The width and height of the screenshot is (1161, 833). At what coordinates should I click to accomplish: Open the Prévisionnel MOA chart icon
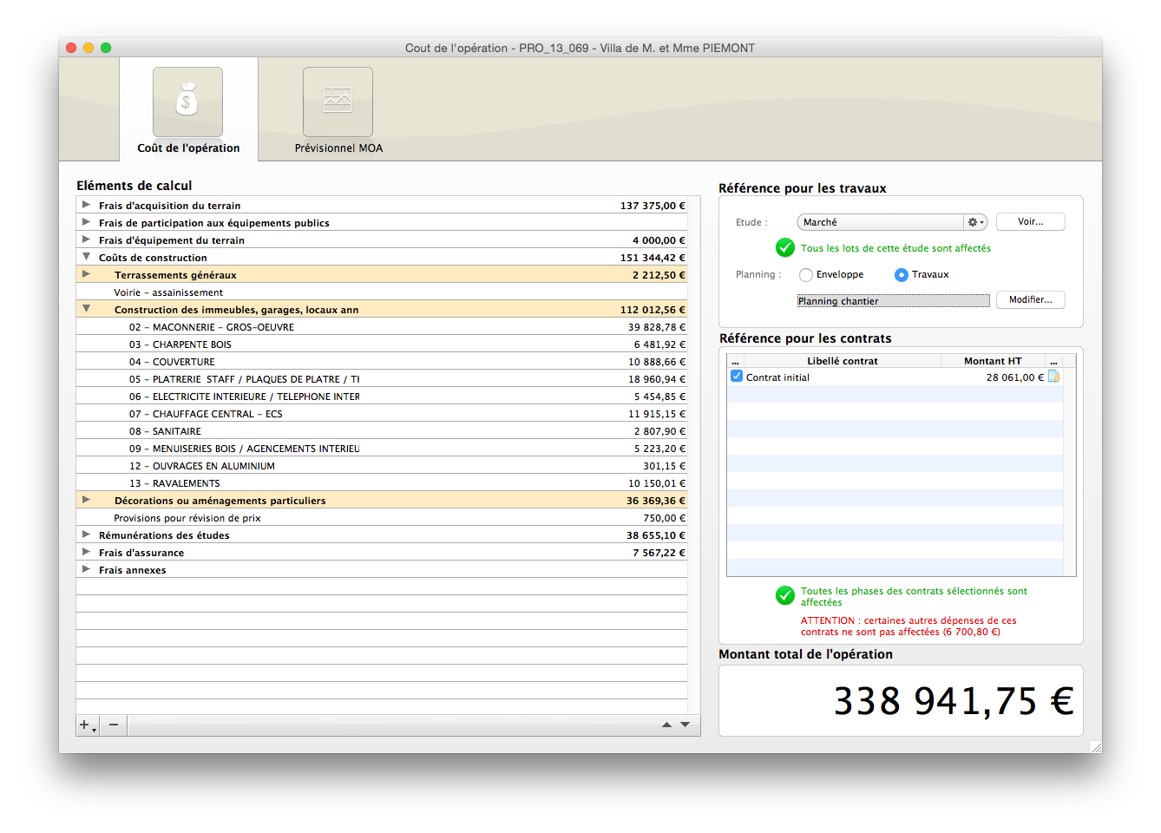point(338,101)
